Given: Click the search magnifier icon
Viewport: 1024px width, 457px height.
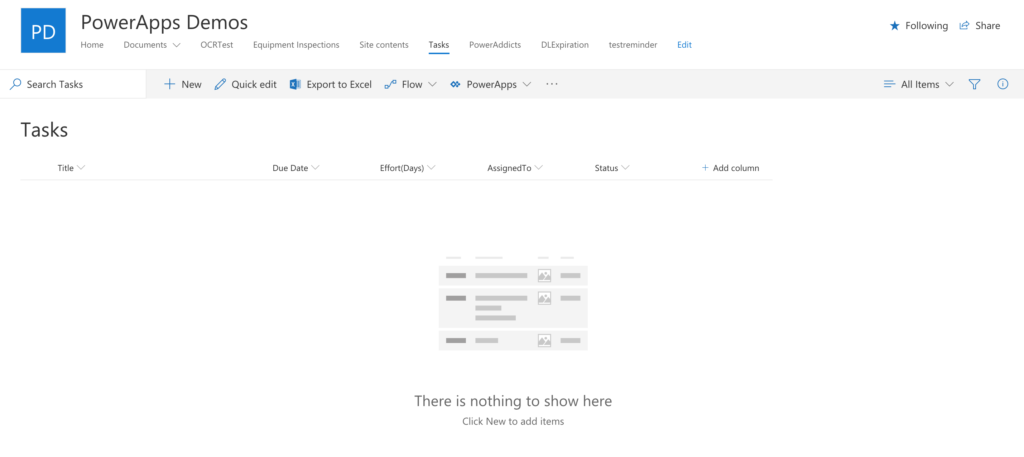Looking at the screenshot, I should (x=16, y=84).
